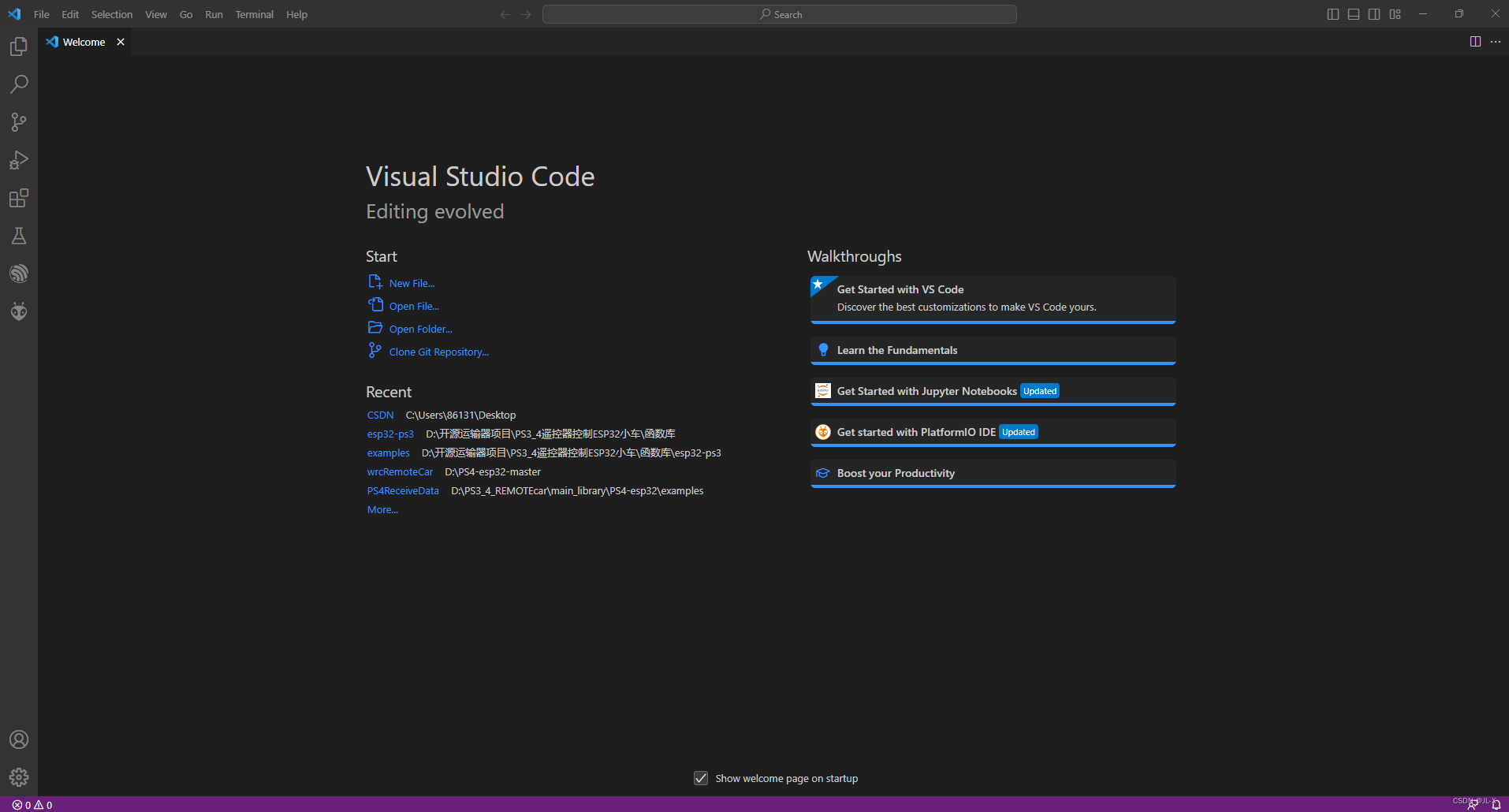The width and height of the screenshot is (1509, 812).
Task: Open recent folder esp32-ps3
Action: (390, 434)
